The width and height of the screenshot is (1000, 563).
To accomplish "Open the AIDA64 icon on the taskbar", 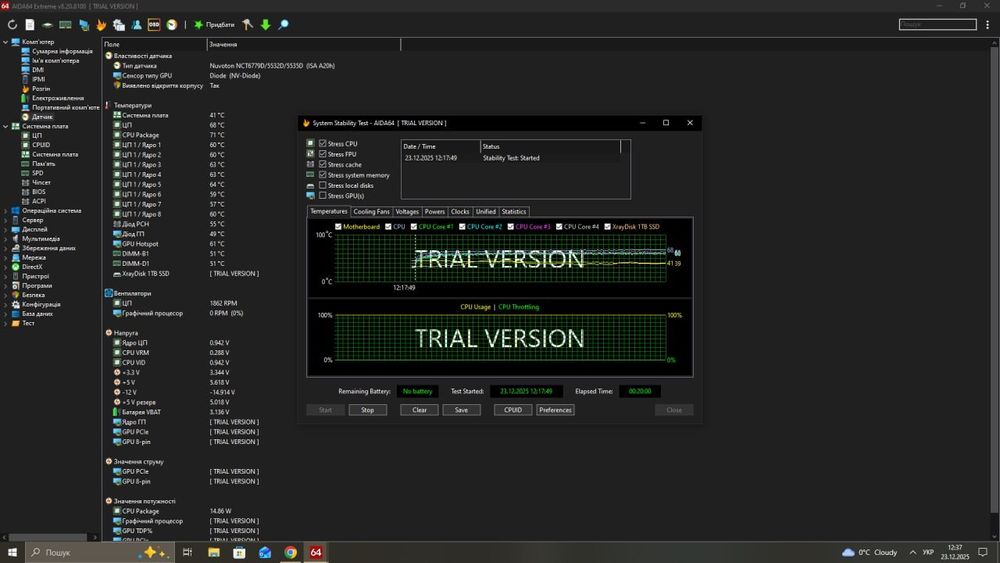I will [316, 552].
